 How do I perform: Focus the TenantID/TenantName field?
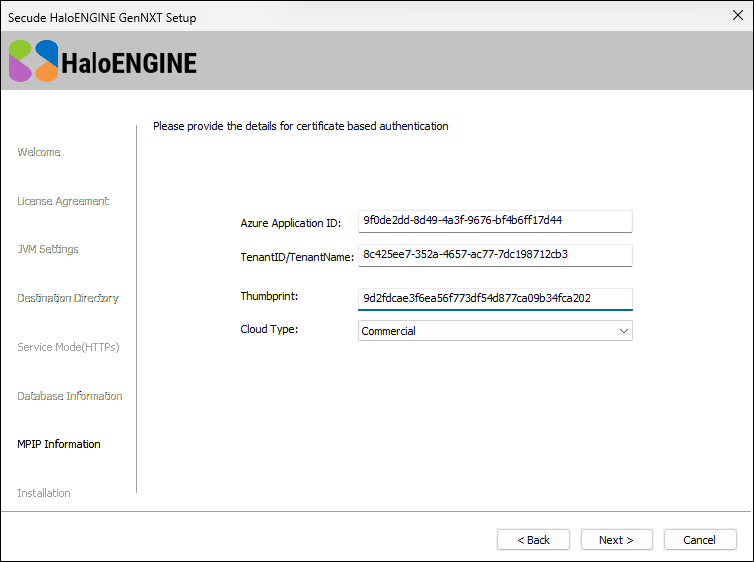click(495, 255)
